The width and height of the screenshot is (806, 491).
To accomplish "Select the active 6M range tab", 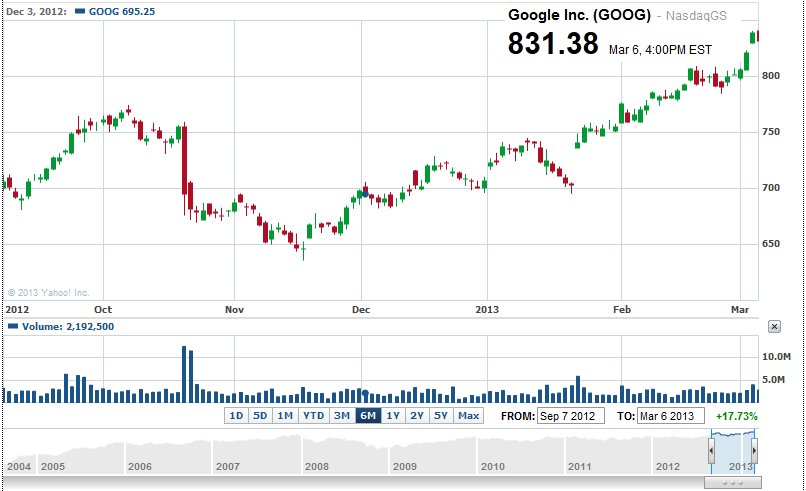I will 368,415.
